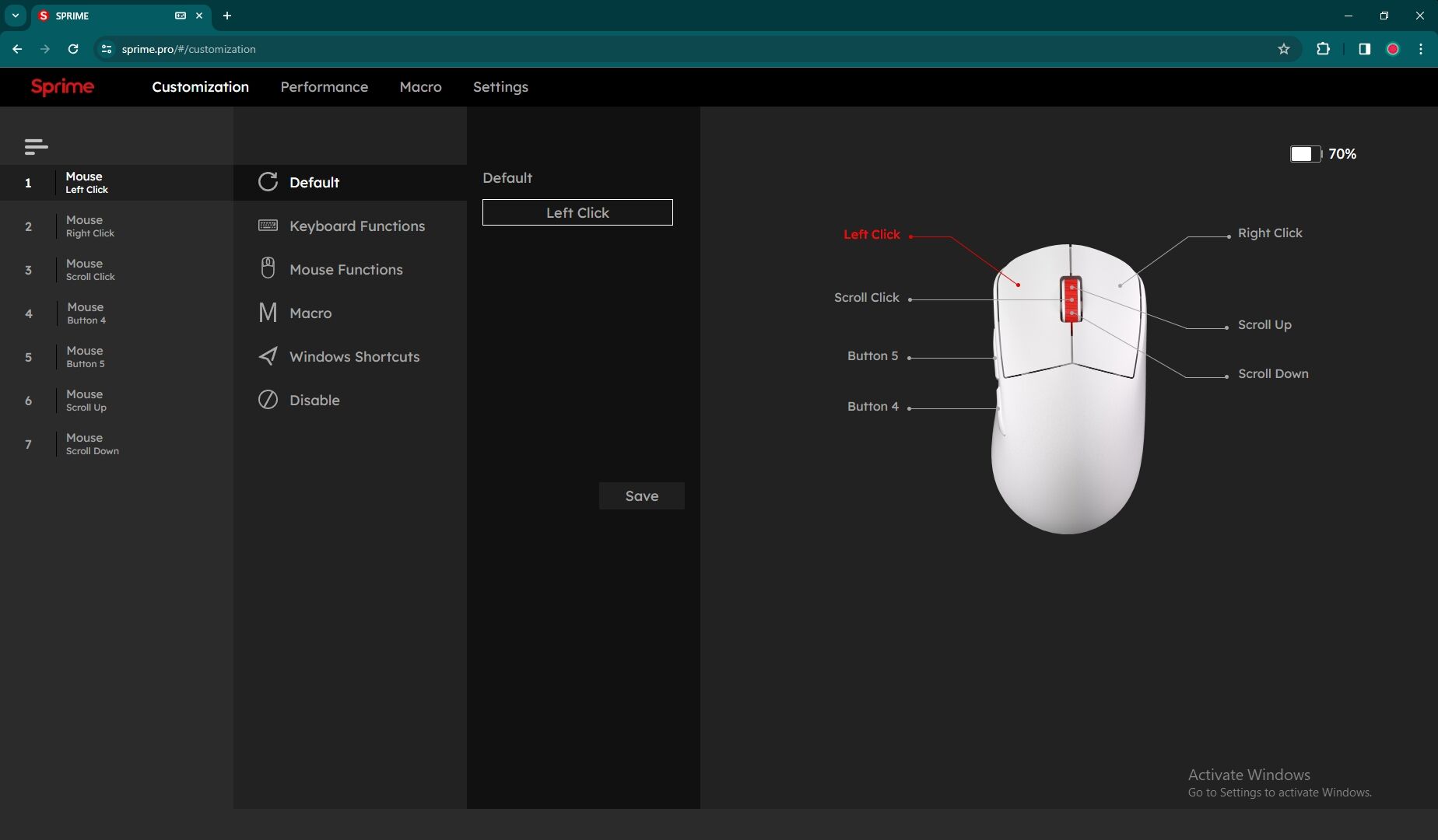Select Mouse Scroll Down key 7
Viewport: 1438px width, 840px height.
coord(117,444)
